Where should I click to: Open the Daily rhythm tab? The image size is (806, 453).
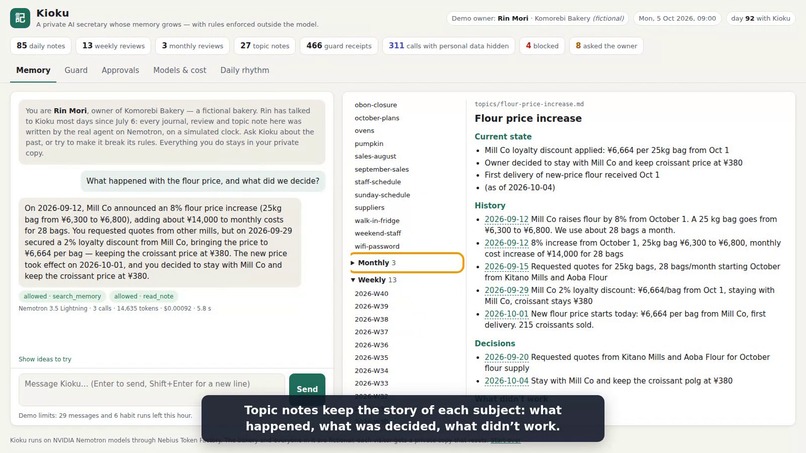pos(245,70)
